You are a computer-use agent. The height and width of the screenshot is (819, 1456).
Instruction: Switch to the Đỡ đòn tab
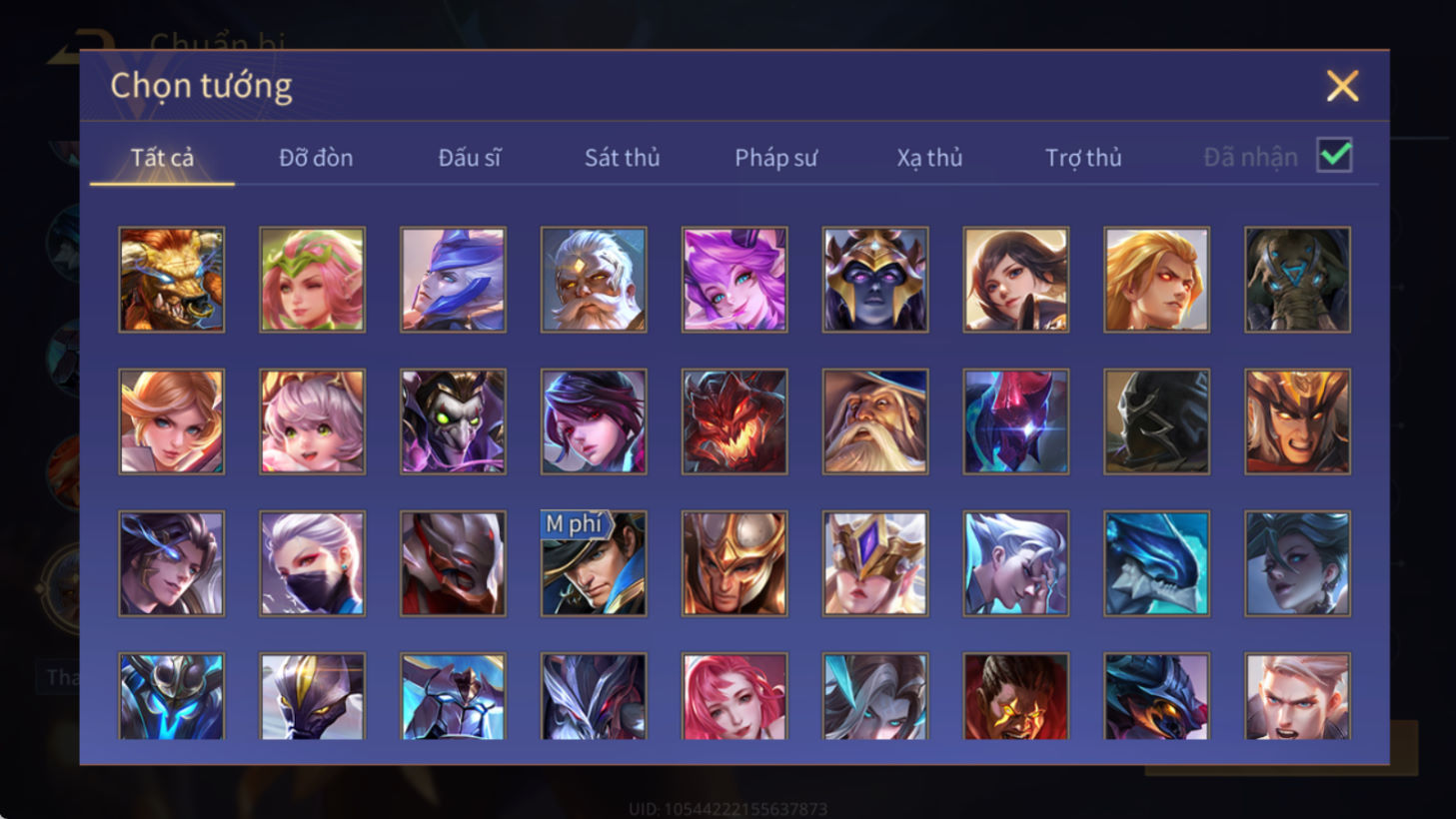point(316,158)
